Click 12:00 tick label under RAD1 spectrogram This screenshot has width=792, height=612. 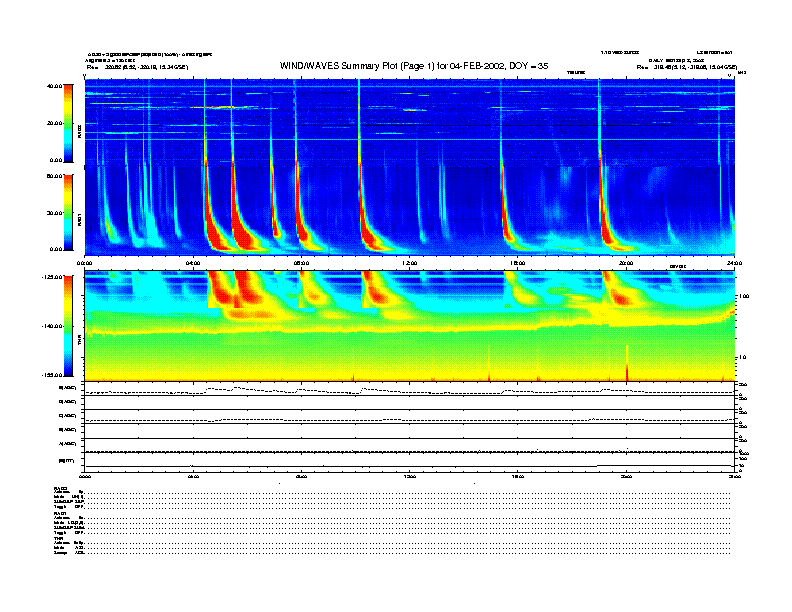(x=410, y=263)
